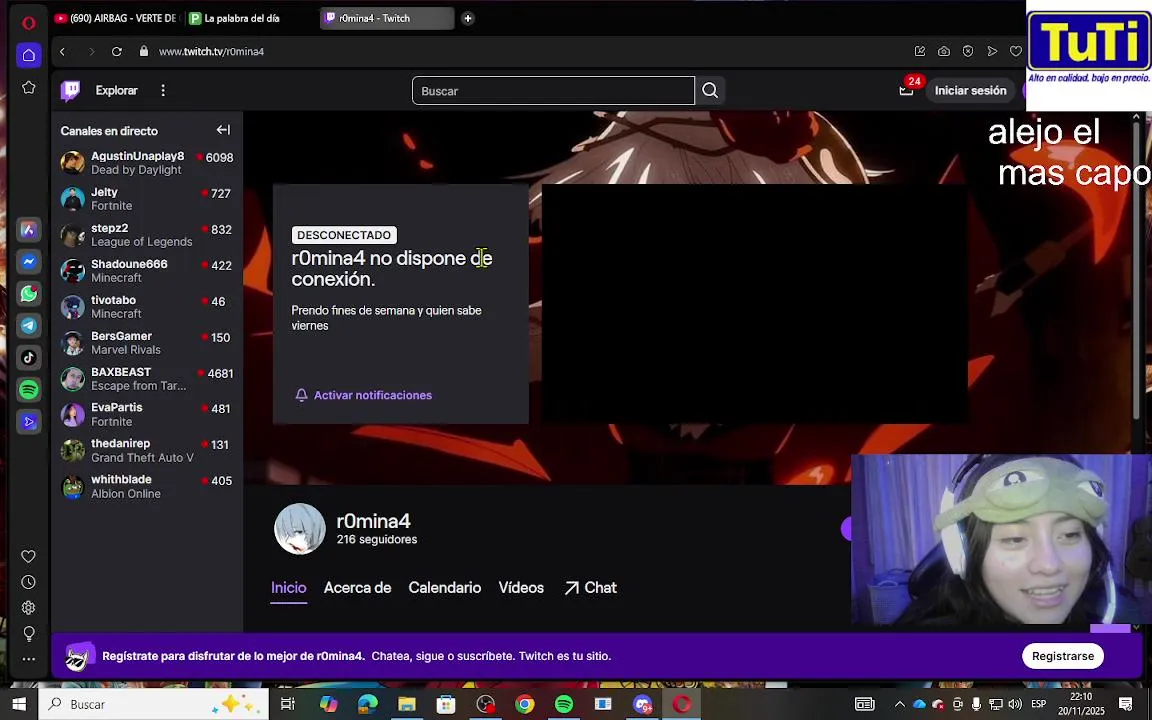Image resolution: width=1152 pixels, height=720 pixels.
Task: Click the address bar pinboard edit icon
Action: 920,51
